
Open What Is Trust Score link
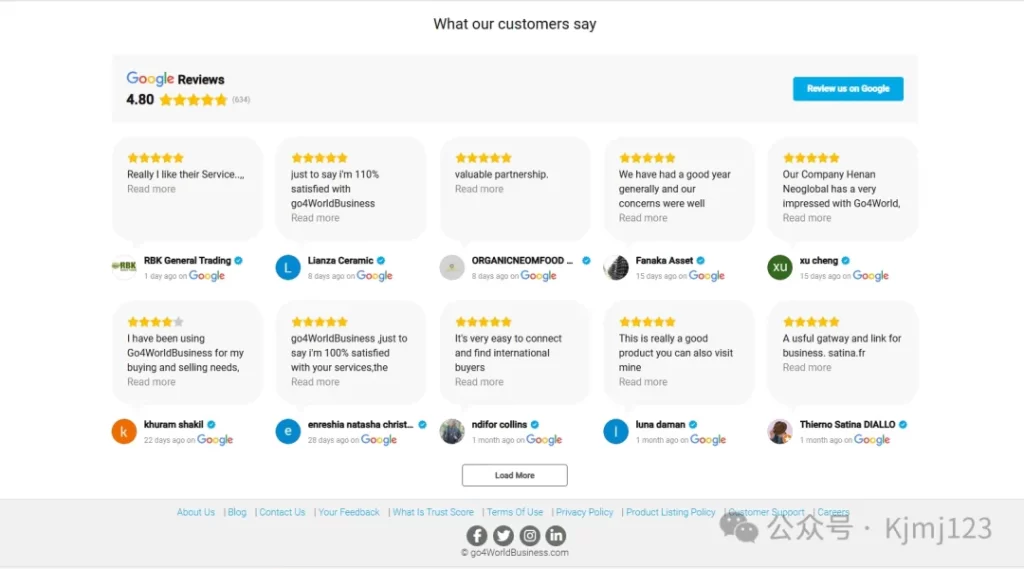click(433, 512)
